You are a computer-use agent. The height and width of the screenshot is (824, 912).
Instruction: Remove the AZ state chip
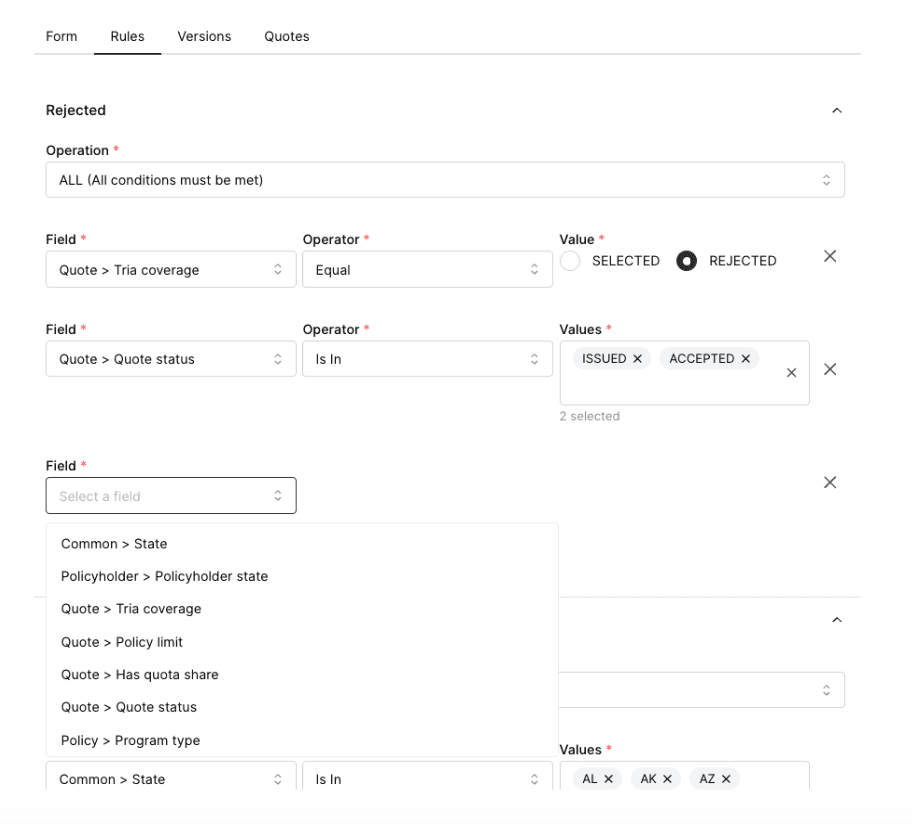point(726,779)
